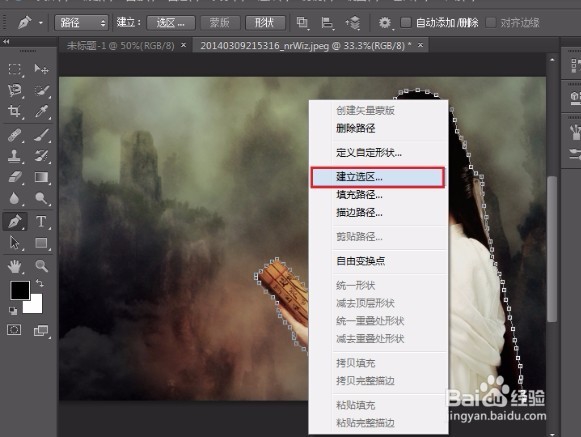This screenshot has width=581, height=437.
Task: Reset default foreground and background colors
Action: pos(13,311)
